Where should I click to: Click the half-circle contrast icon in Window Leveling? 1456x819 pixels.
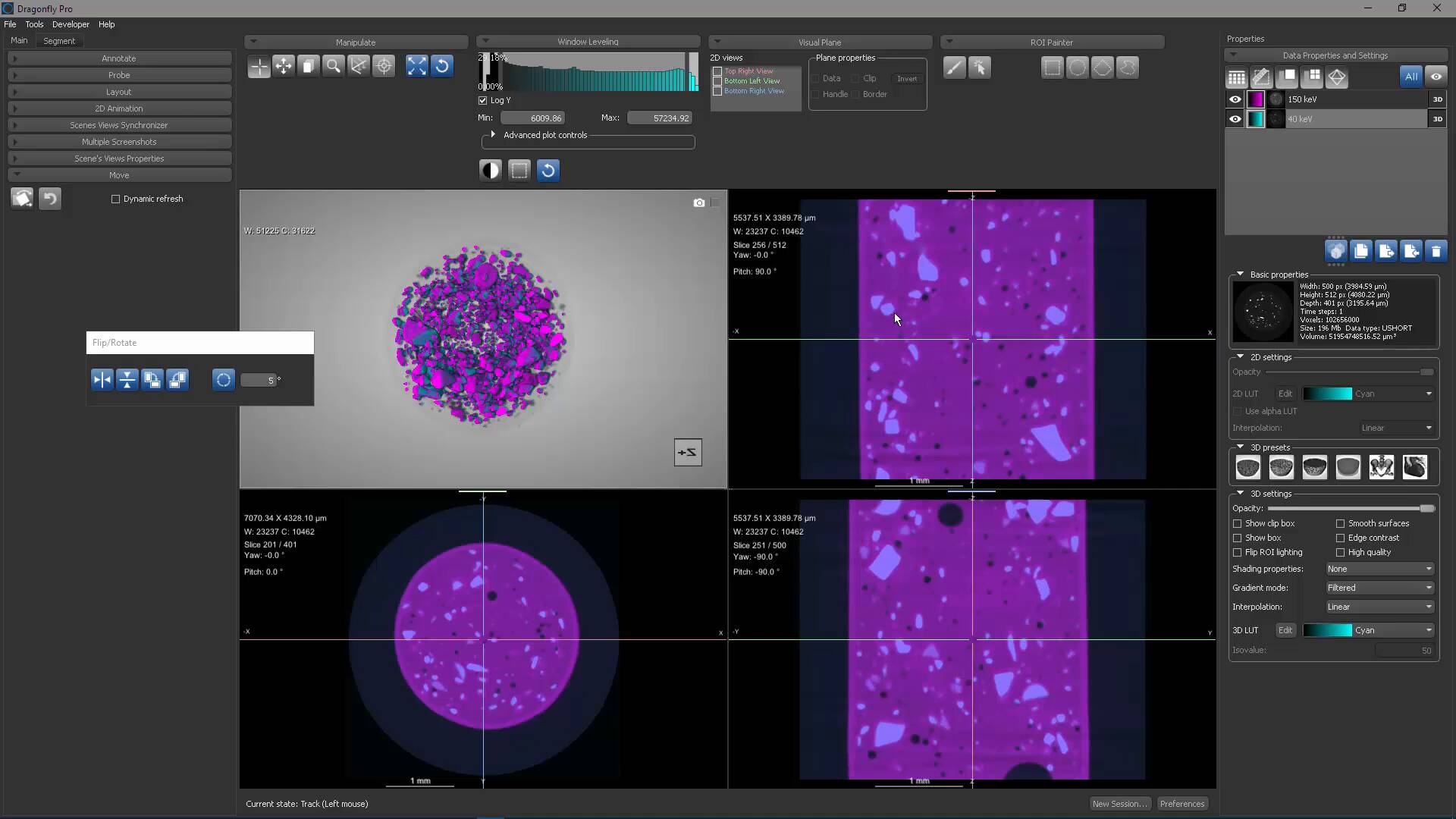[491, 170]
